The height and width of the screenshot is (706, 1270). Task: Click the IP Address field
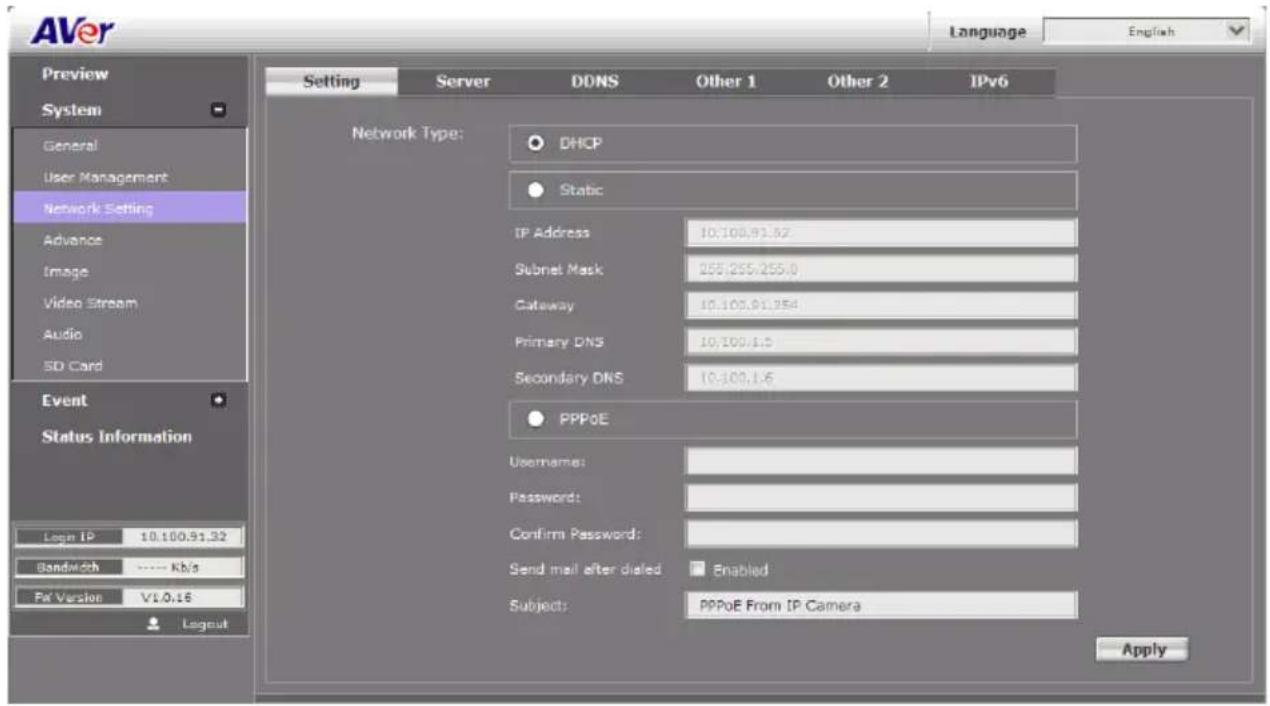point(881,233)
